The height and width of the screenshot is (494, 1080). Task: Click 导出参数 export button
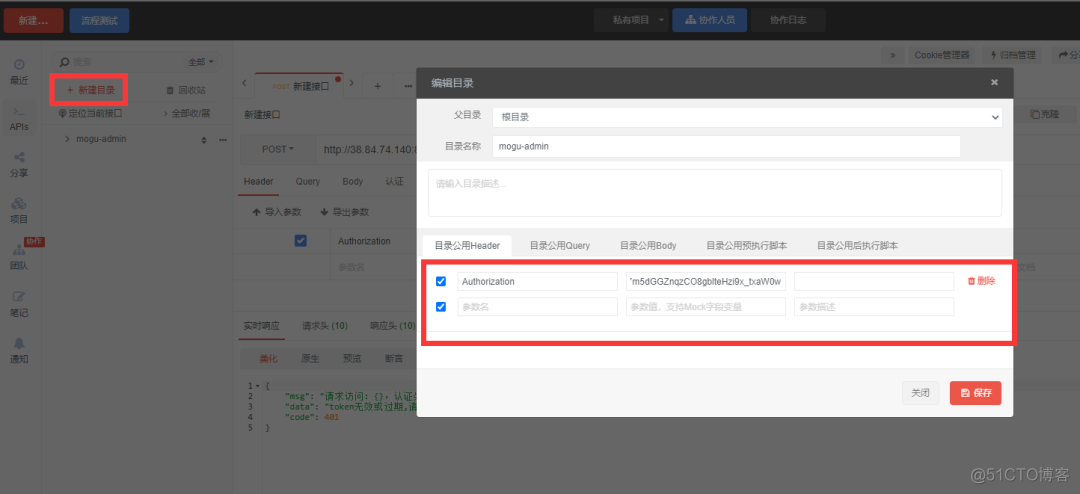344,212
